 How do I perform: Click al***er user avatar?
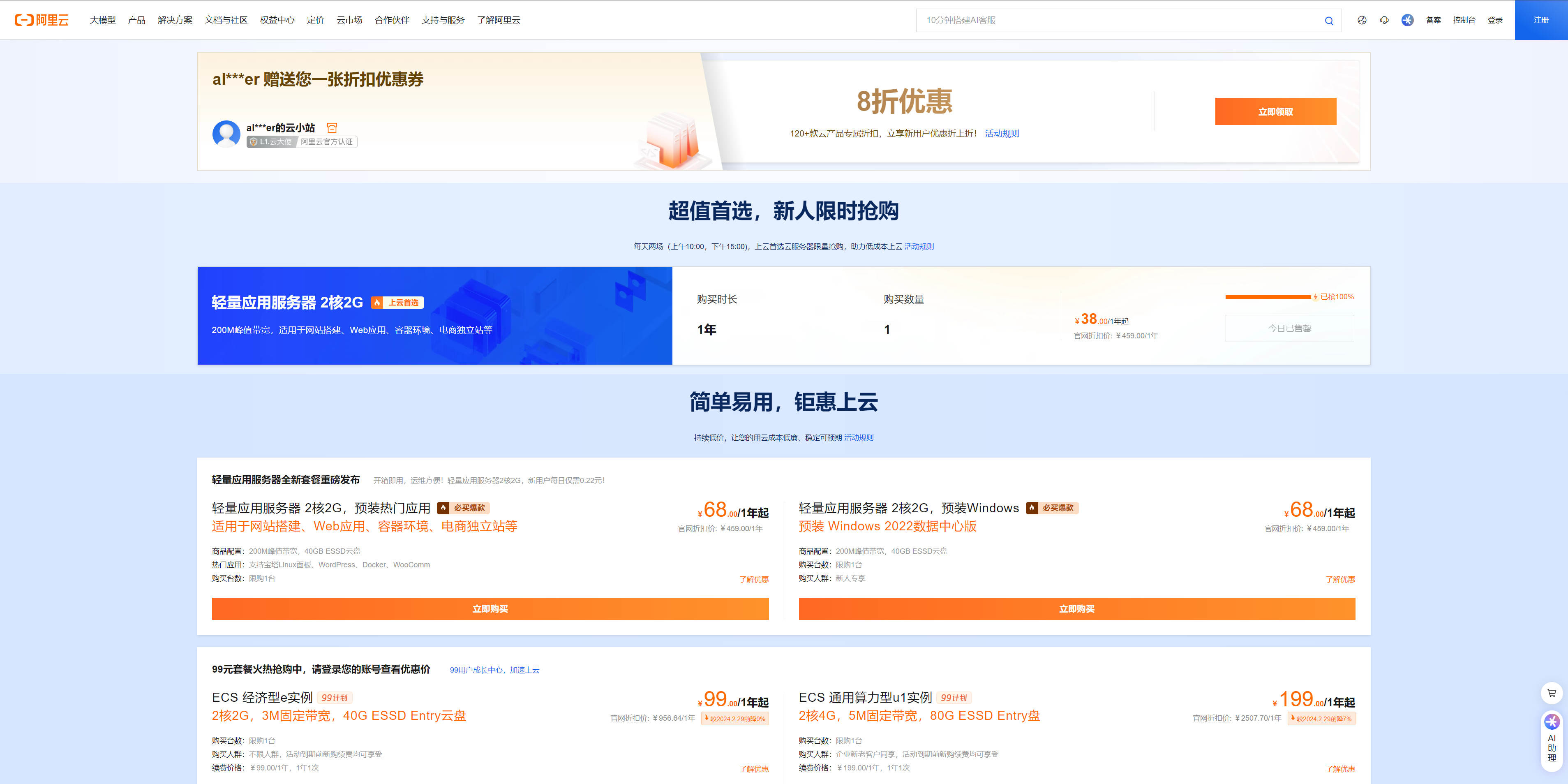click(226, 134)
